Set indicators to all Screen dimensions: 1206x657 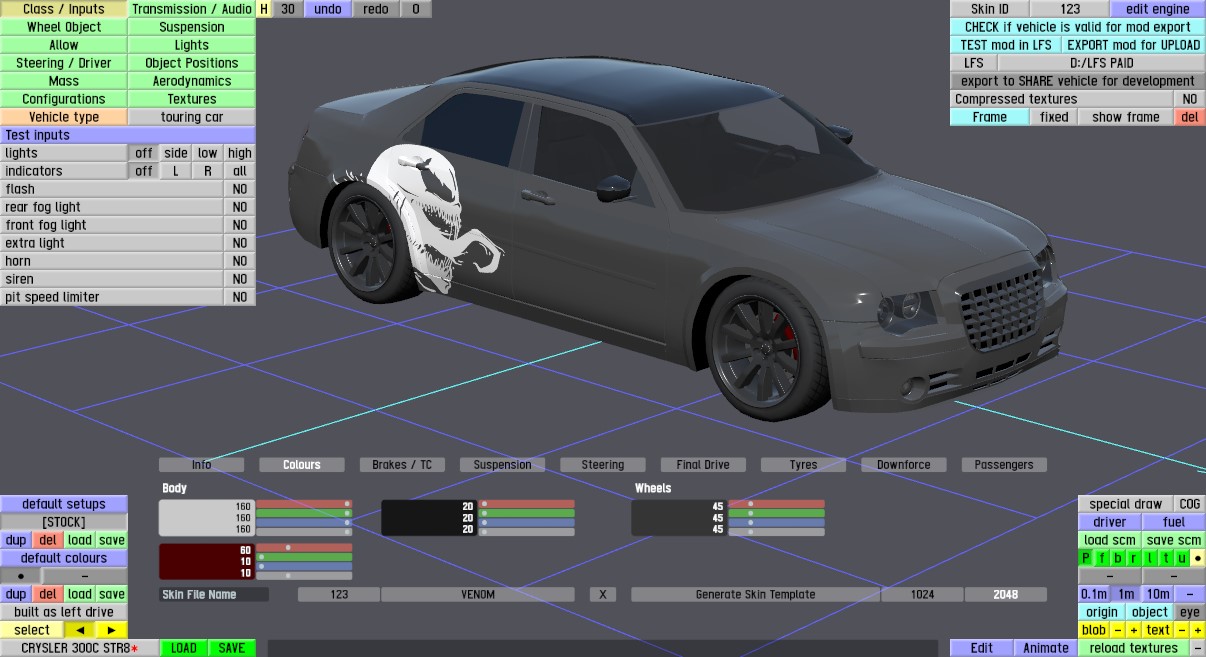tap(240, 171)
